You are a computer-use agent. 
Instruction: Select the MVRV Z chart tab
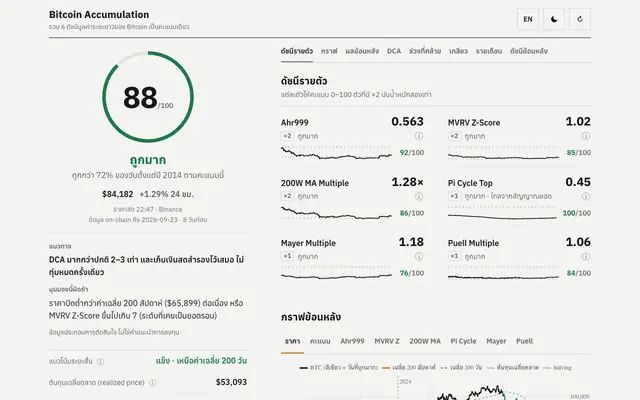pyautogui.click(x=387, y=341)
